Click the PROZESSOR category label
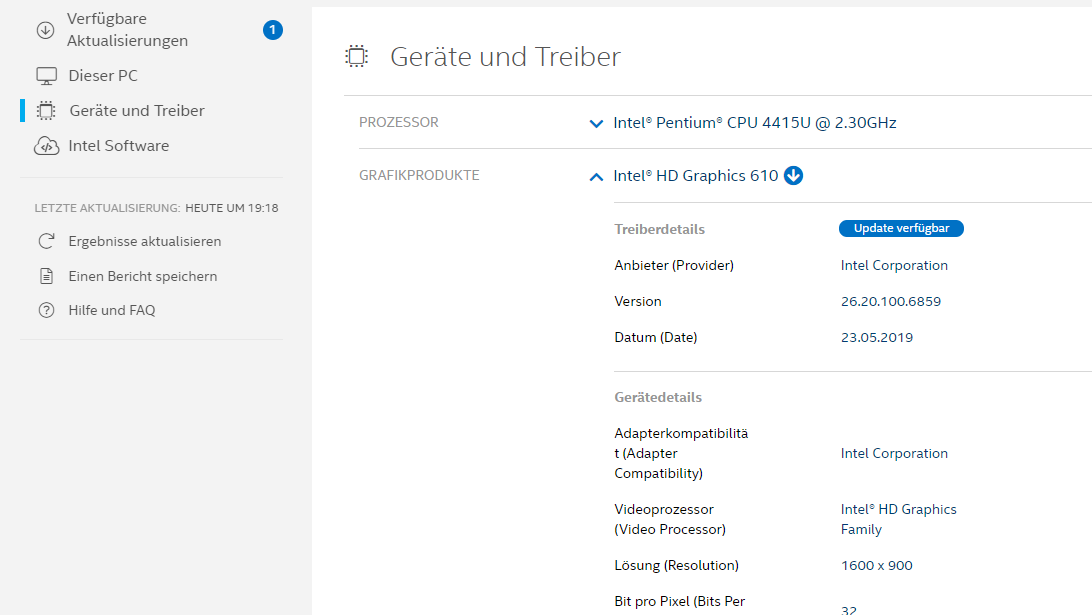 click(x=399, y=123)
